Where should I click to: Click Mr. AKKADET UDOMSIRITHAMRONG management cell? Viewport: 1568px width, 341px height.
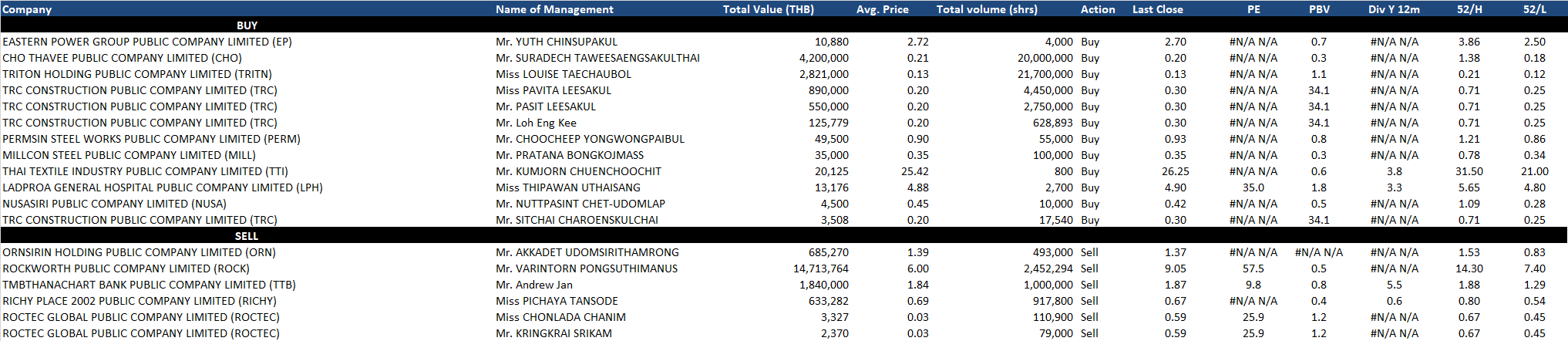(x=587, y=252)
